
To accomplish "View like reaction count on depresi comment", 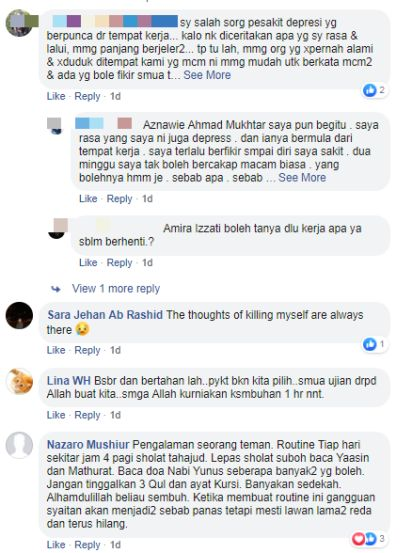I will [374, 90].
